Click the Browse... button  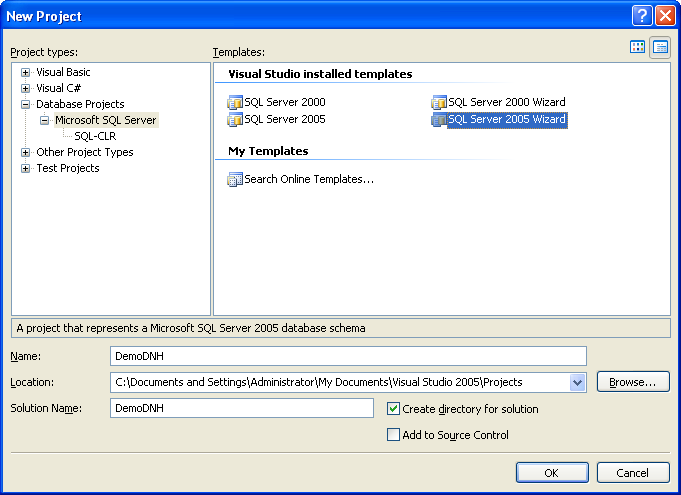[633, 382]
